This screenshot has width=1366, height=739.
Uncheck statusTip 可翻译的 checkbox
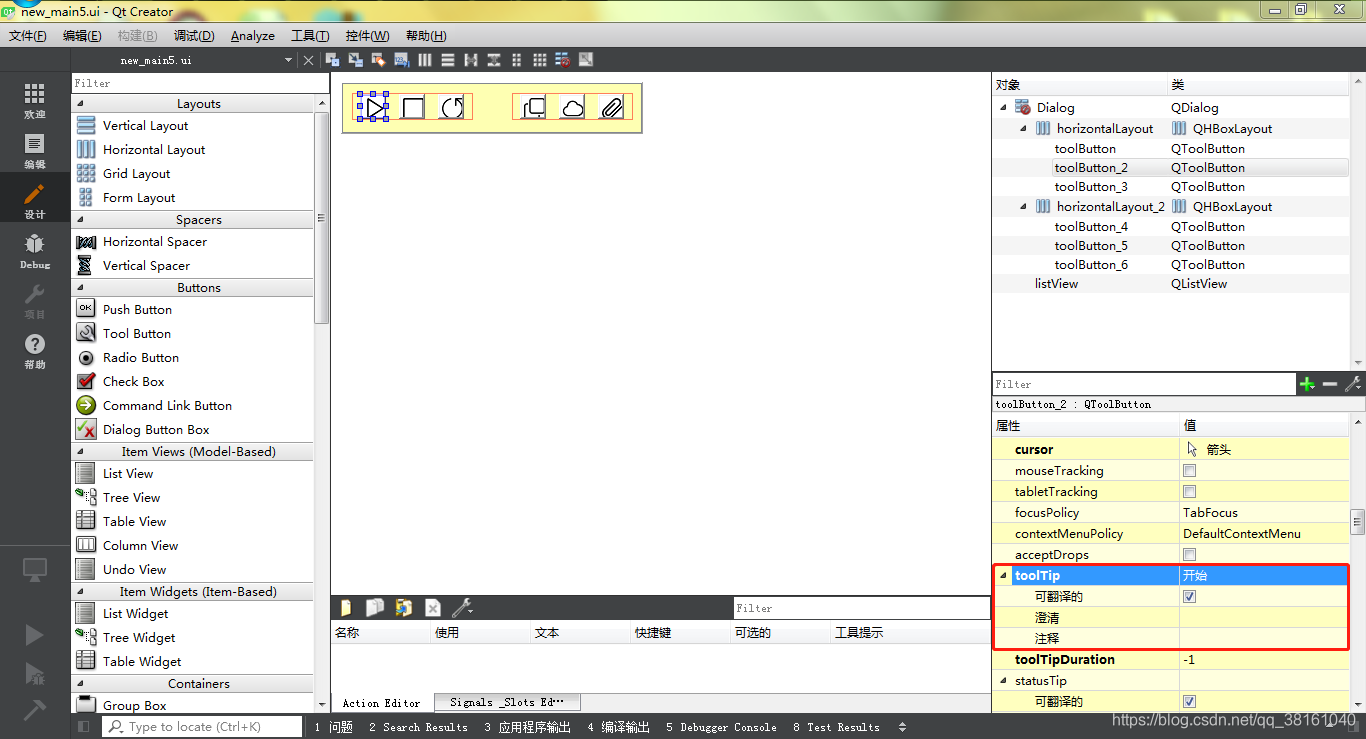click(x=1190, y=702)
